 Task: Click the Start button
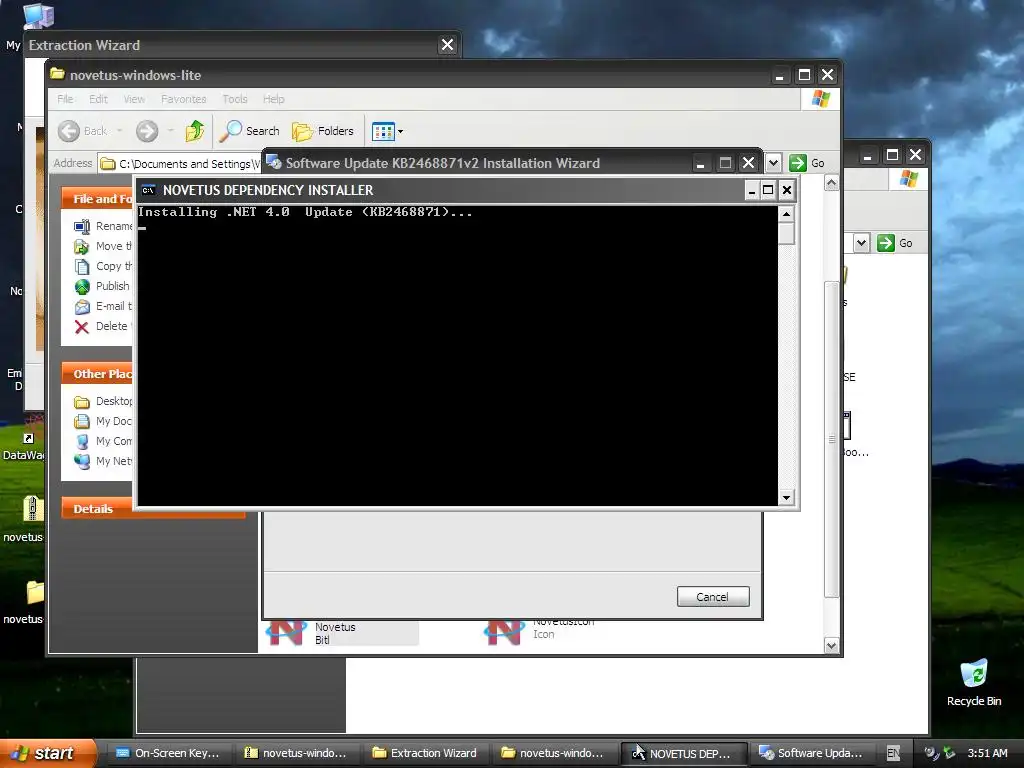point(47,753)
